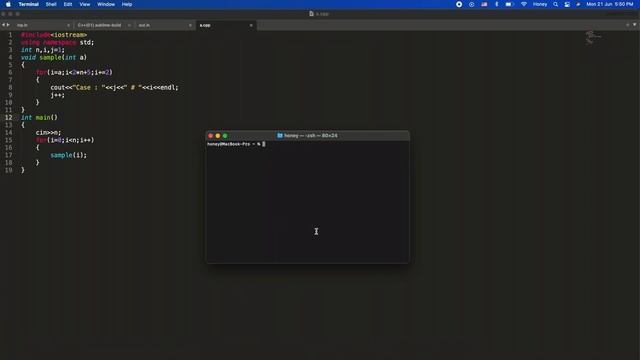Click line number 19 in gutter
Viewport: 640px width, 360px height.
pyautogui.click(x=9, y=170)
